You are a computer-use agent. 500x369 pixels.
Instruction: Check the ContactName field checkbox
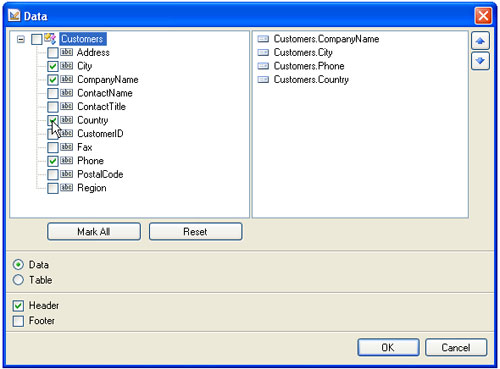coord(53,93)
